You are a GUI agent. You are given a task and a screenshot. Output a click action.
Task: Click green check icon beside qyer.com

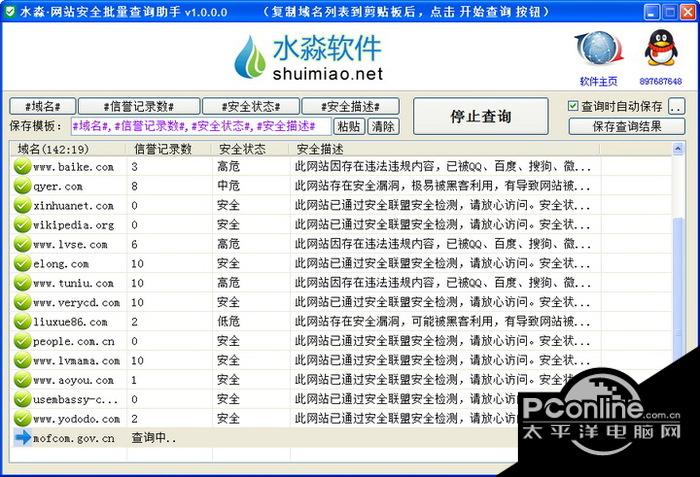click(22, 185)
